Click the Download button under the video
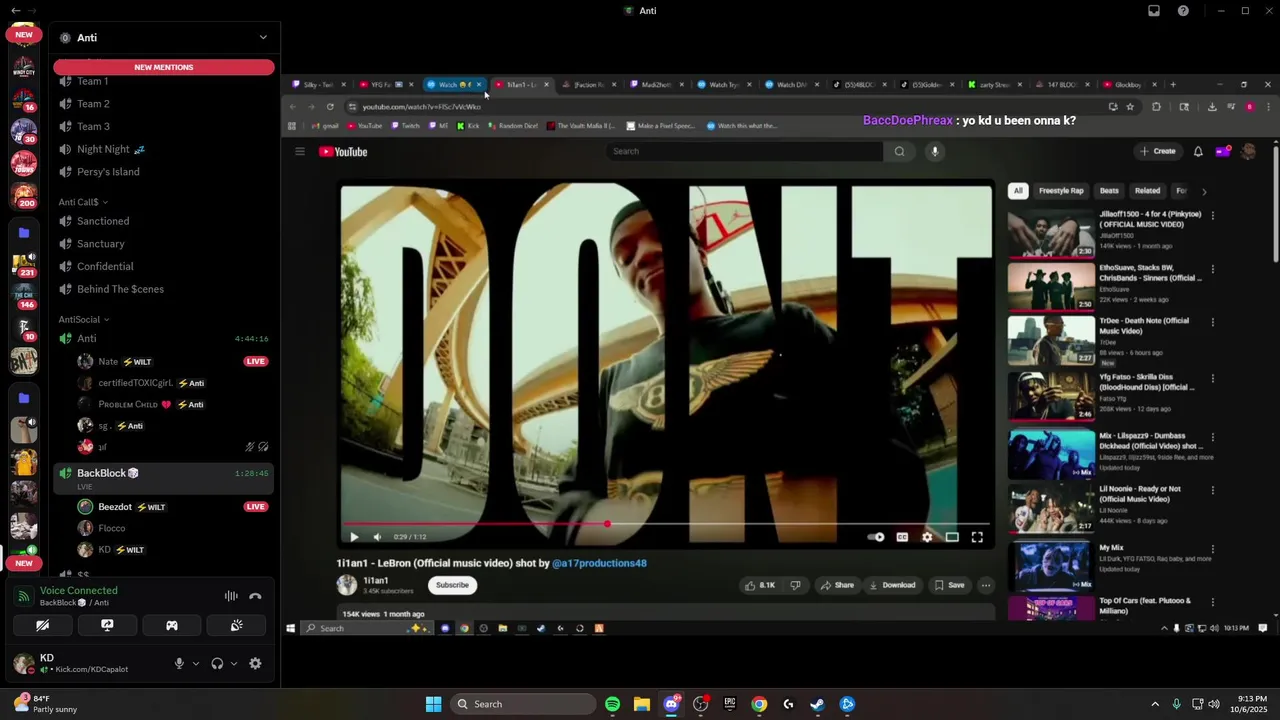The width and height of the screenshot is (1280, 720). point(892,585)
